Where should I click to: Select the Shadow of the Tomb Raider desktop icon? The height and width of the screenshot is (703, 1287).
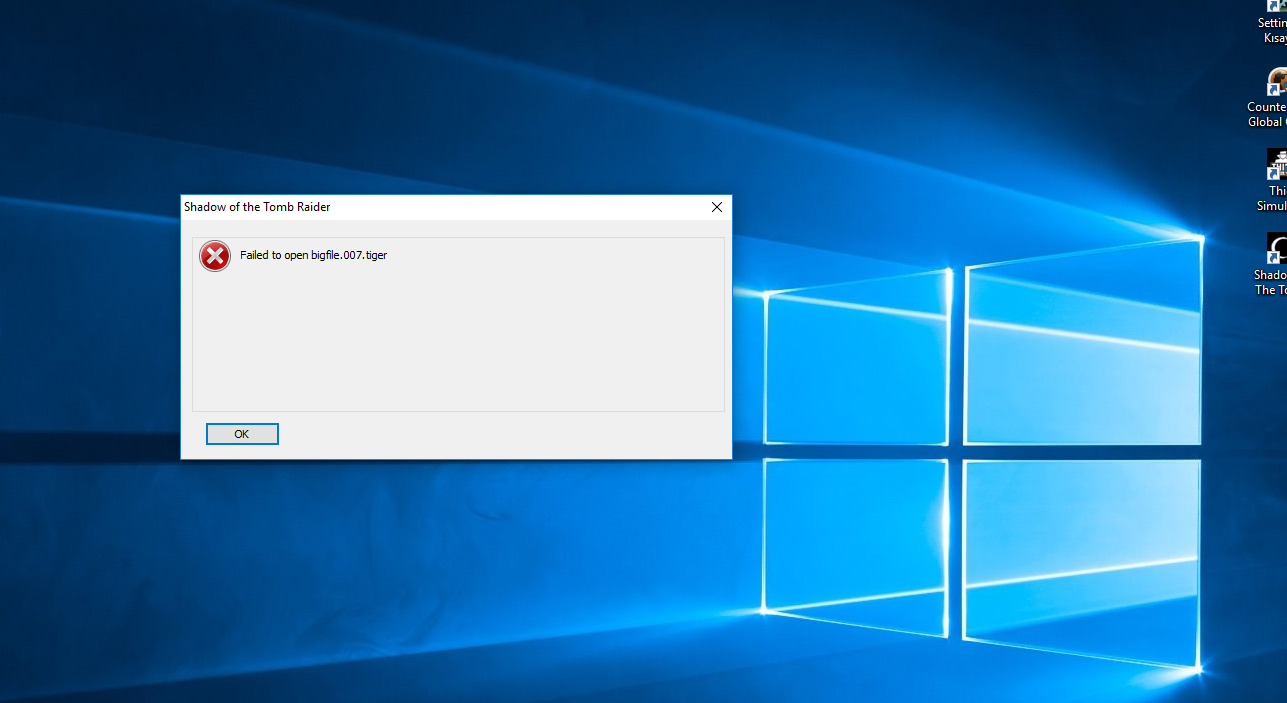[1277, 248]
